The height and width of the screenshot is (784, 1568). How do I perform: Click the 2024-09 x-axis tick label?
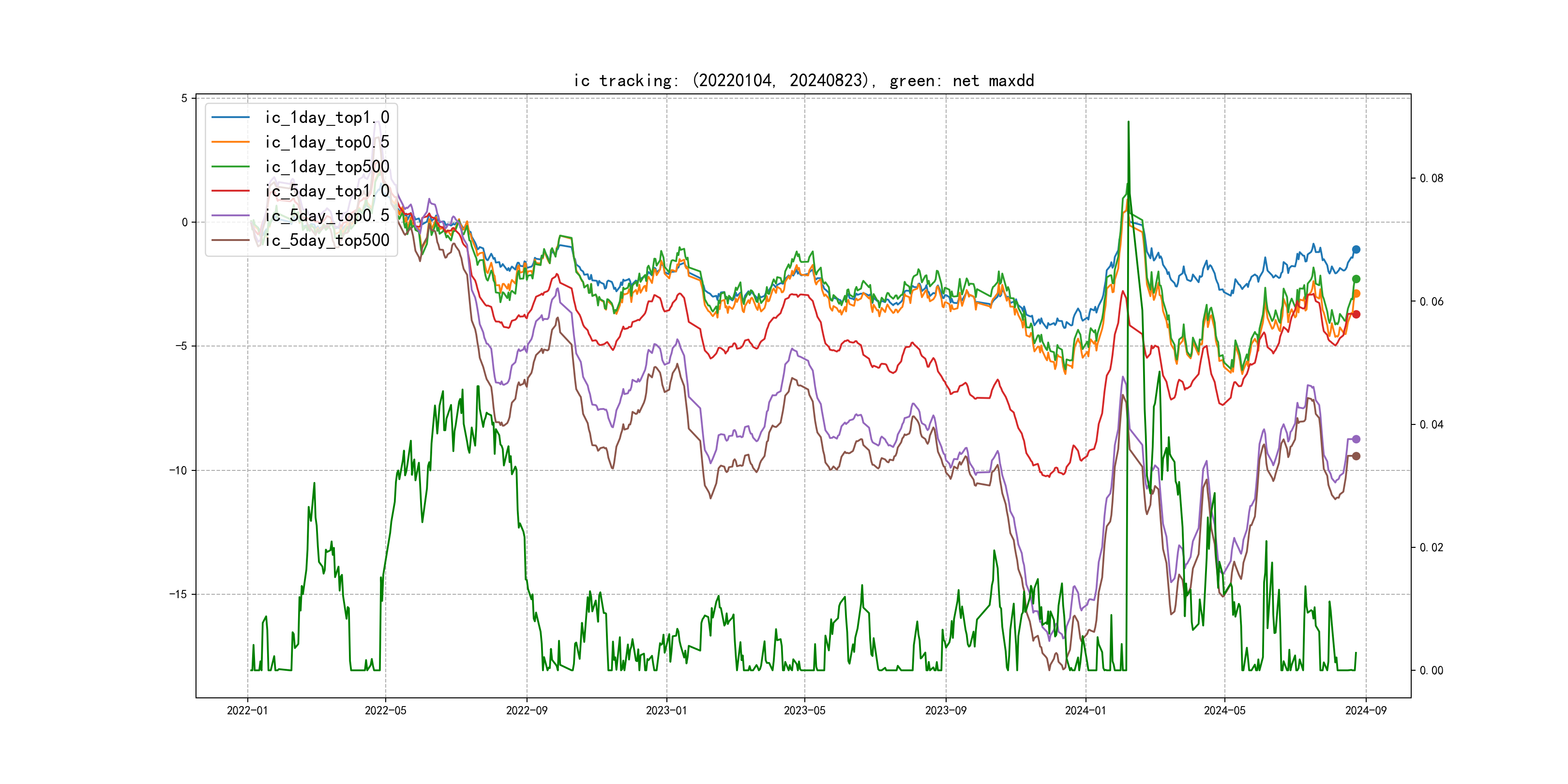pos(1366,710)
